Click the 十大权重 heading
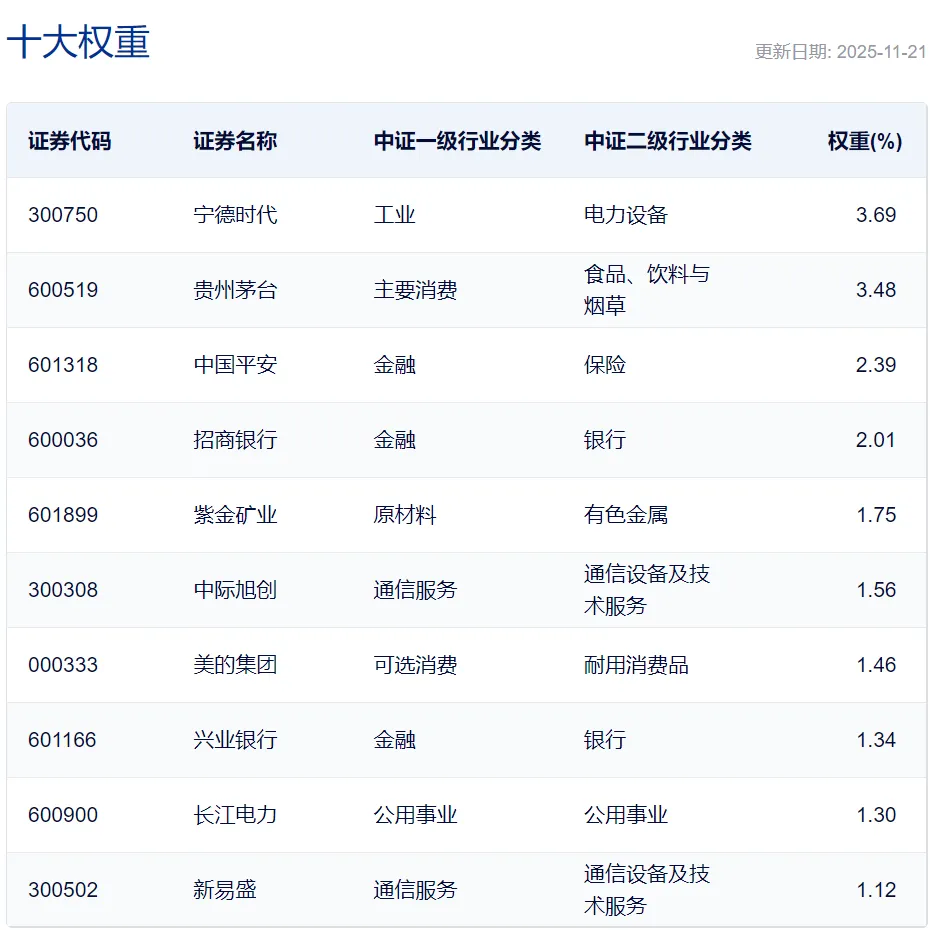This screenshot has height=930, width=930. 78,42
